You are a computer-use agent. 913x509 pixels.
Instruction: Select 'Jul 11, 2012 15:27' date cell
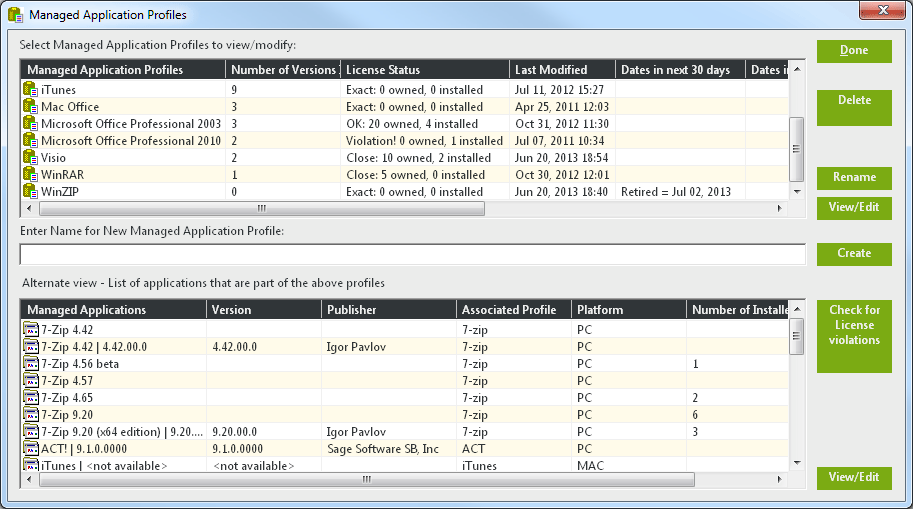click(560, 90)
